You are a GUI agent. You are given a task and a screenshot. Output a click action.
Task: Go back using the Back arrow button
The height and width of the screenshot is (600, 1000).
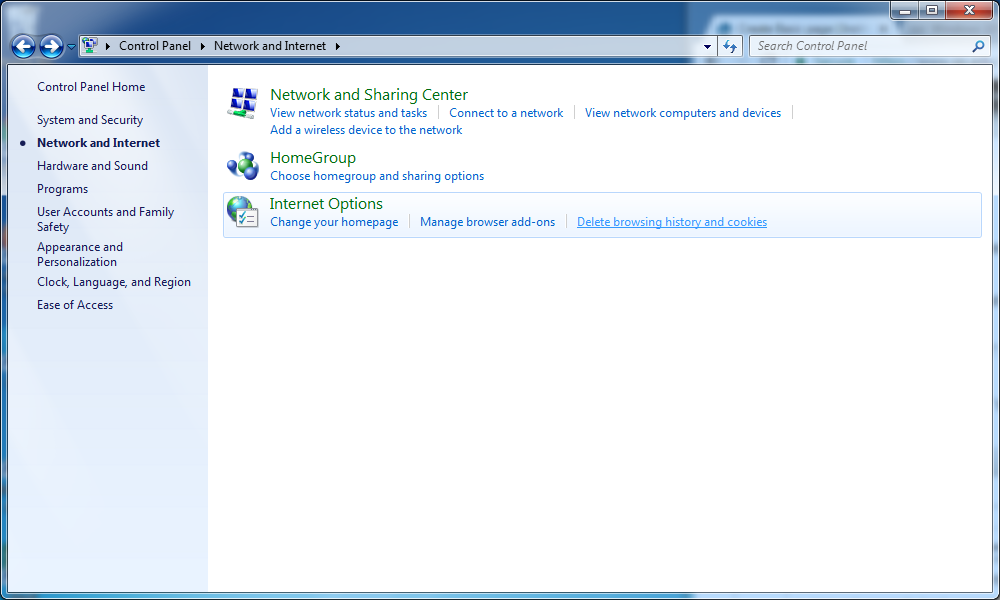tap(23, 46)
